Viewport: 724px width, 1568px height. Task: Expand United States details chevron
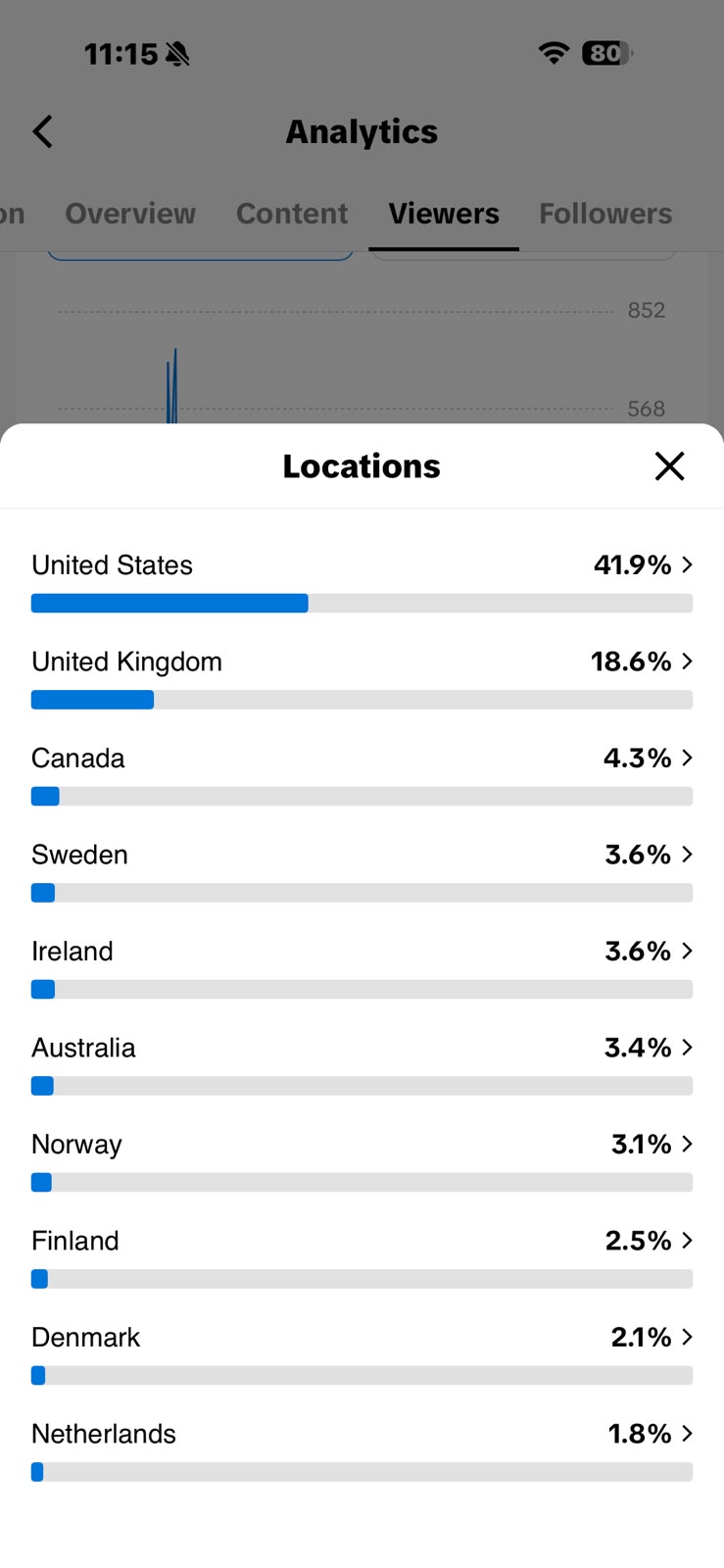click(687, 564)
